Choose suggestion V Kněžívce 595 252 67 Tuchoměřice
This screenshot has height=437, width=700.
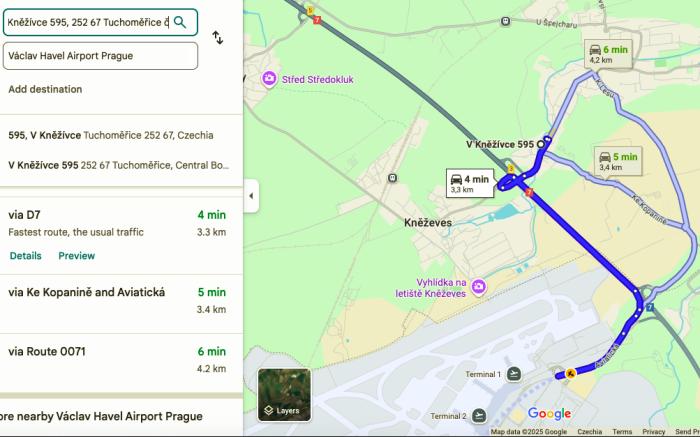(x=121, y=165)
